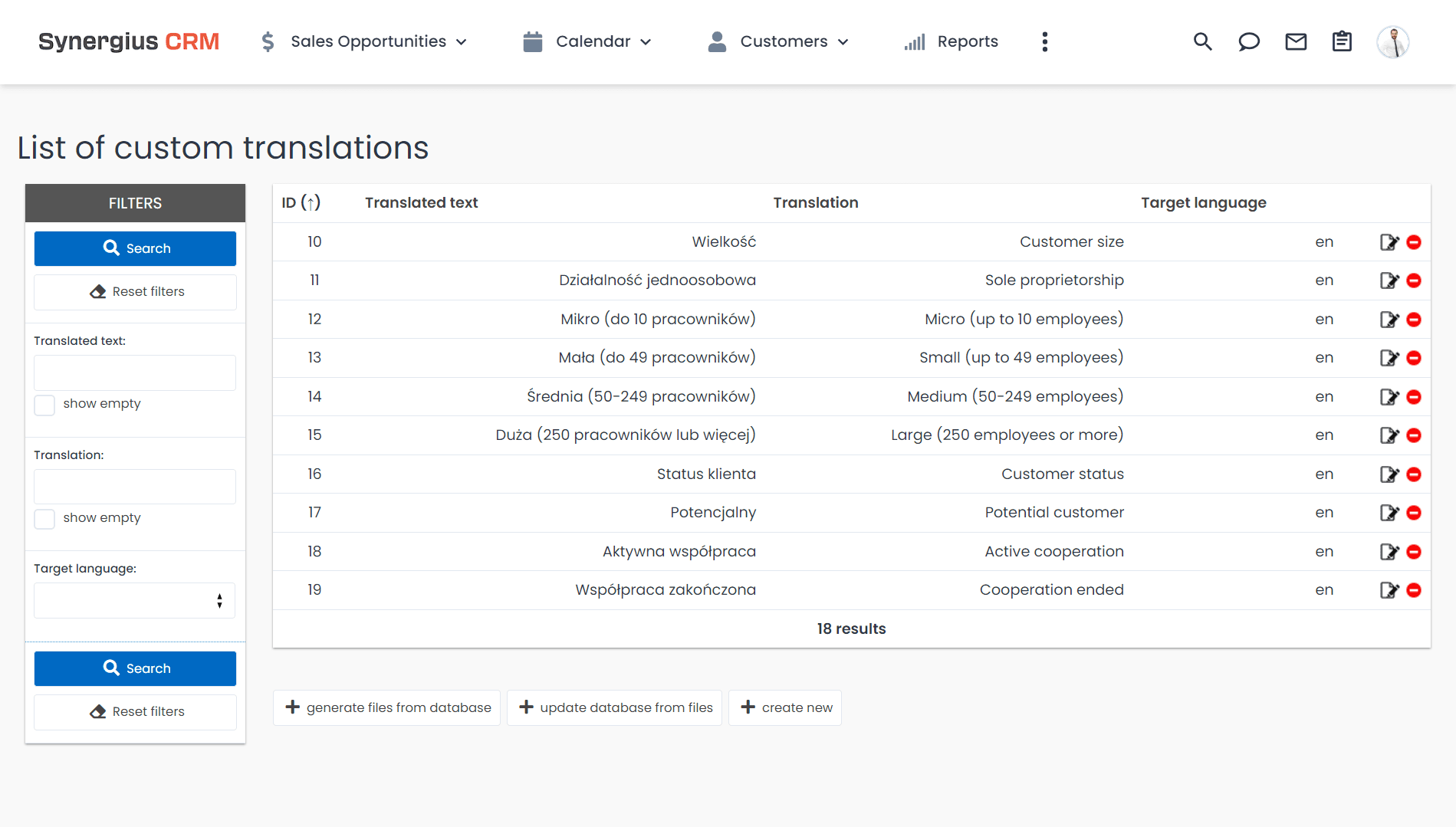Screen dimensions: 1456x827
Task: Open the Target language dropdown
Action: (135, 601)
